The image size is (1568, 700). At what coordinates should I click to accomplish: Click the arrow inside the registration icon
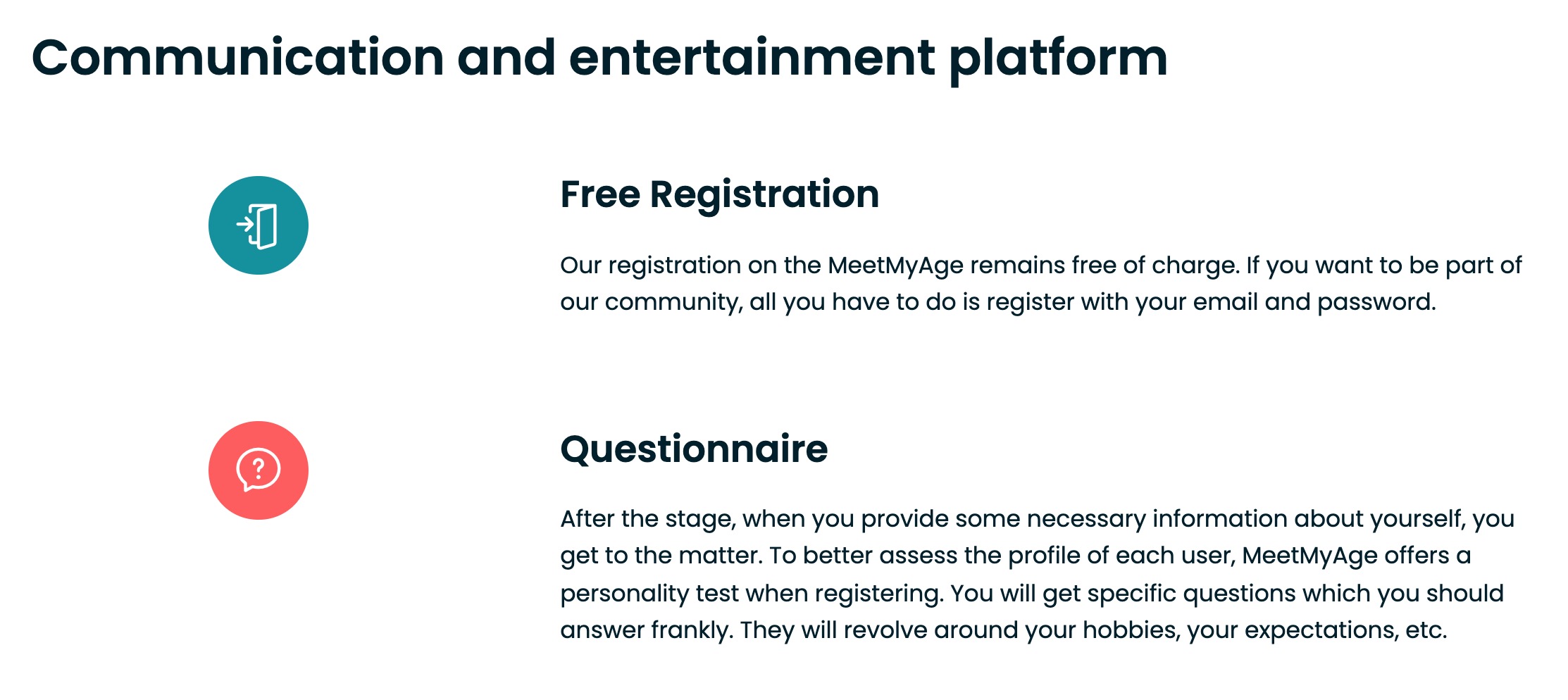pyautogui.click(x=245, y=224)
